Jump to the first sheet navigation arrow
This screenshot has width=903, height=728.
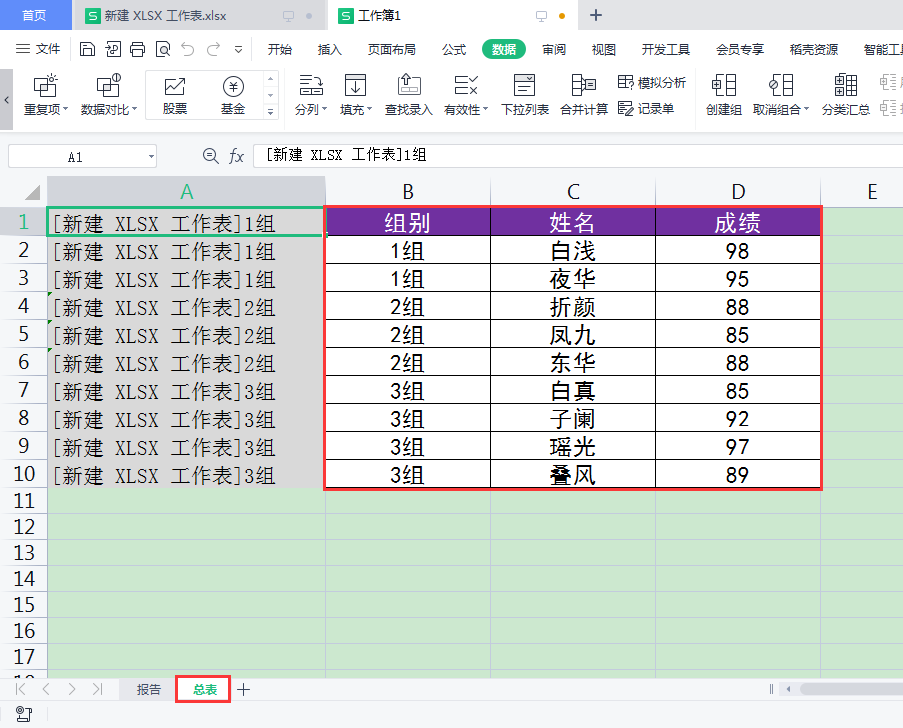tap(20, 689)
